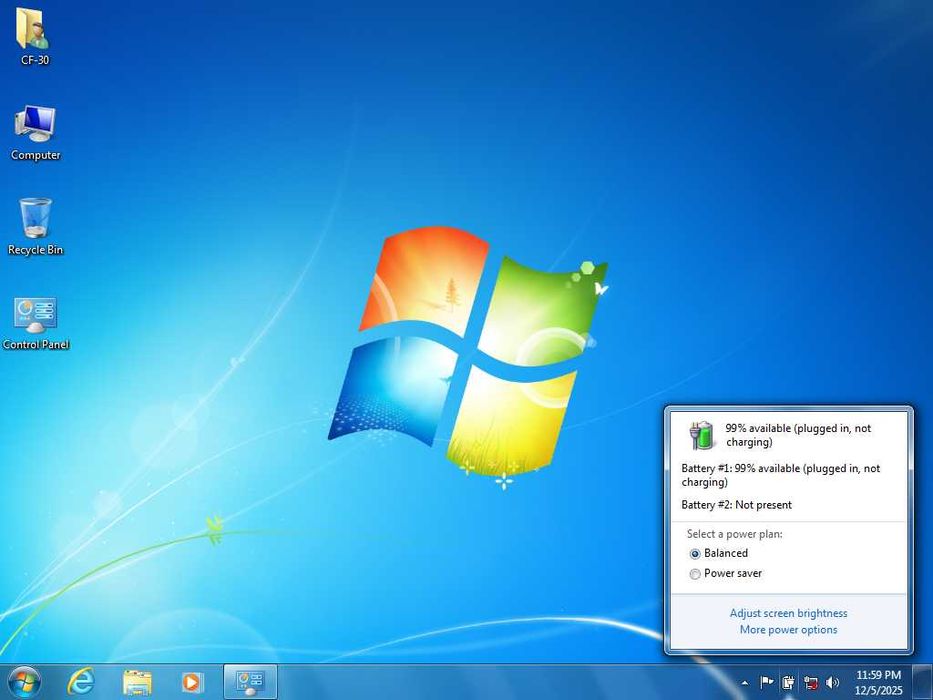Click the 'Battery #1: 99% available' text
933x700 pixels.
click(x=781, y=475)
